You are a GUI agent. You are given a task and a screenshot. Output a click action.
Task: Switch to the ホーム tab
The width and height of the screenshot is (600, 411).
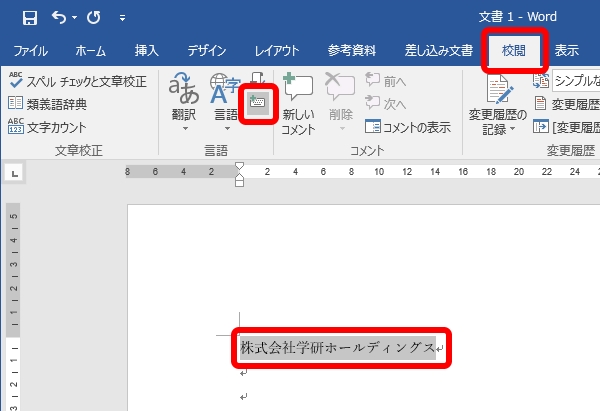[90, 51]
